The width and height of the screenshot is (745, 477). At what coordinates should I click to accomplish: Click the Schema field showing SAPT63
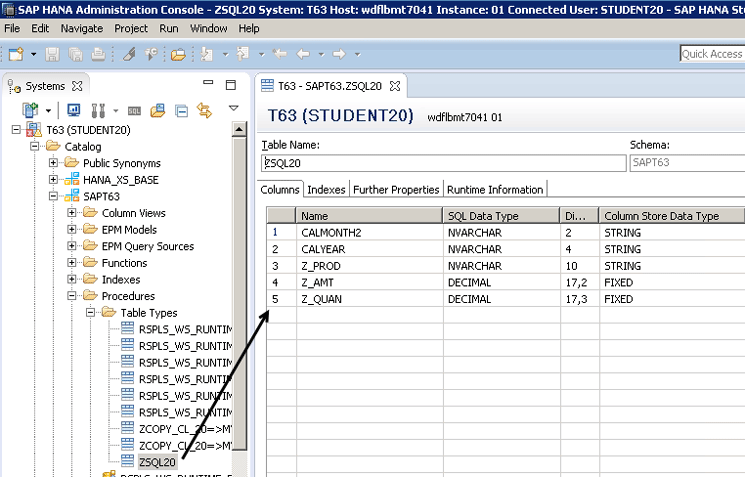tap(687, 163)
